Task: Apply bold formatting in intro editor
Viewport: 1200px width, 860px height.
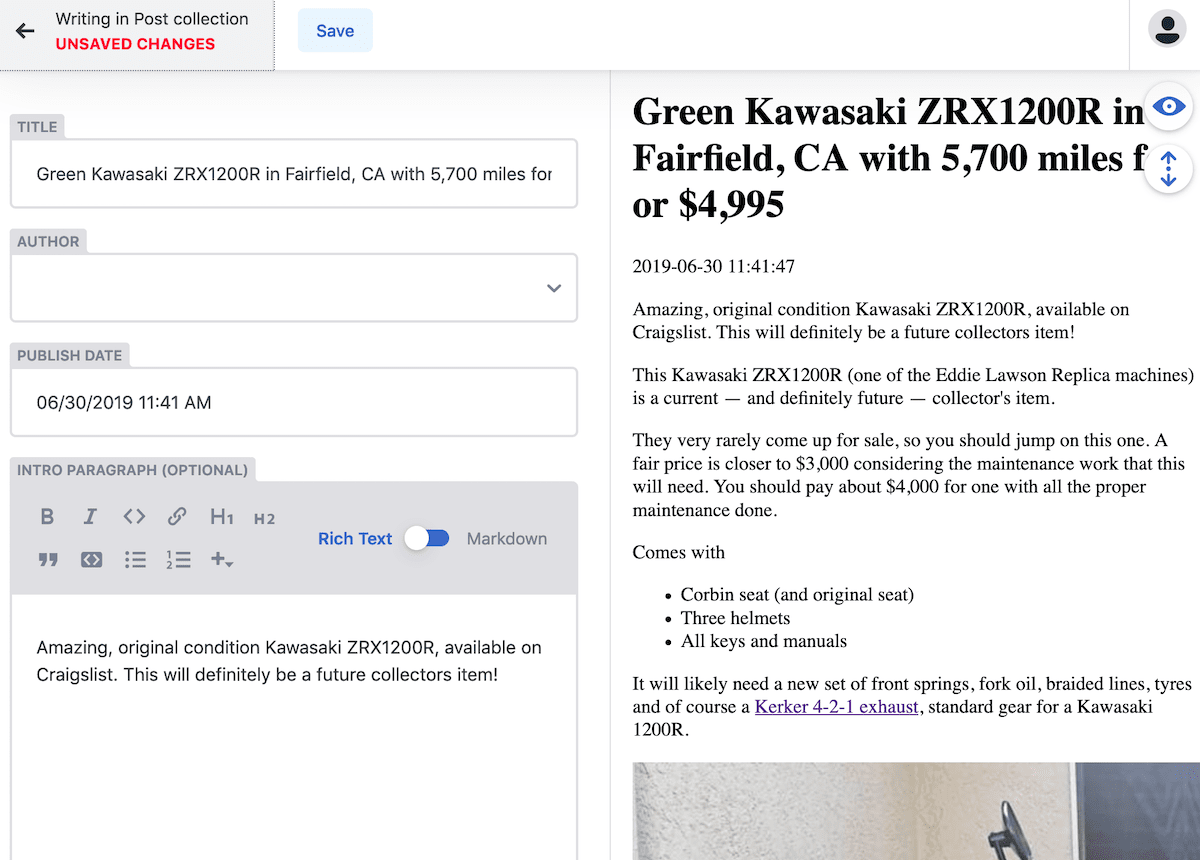Action: coord(47,517)
